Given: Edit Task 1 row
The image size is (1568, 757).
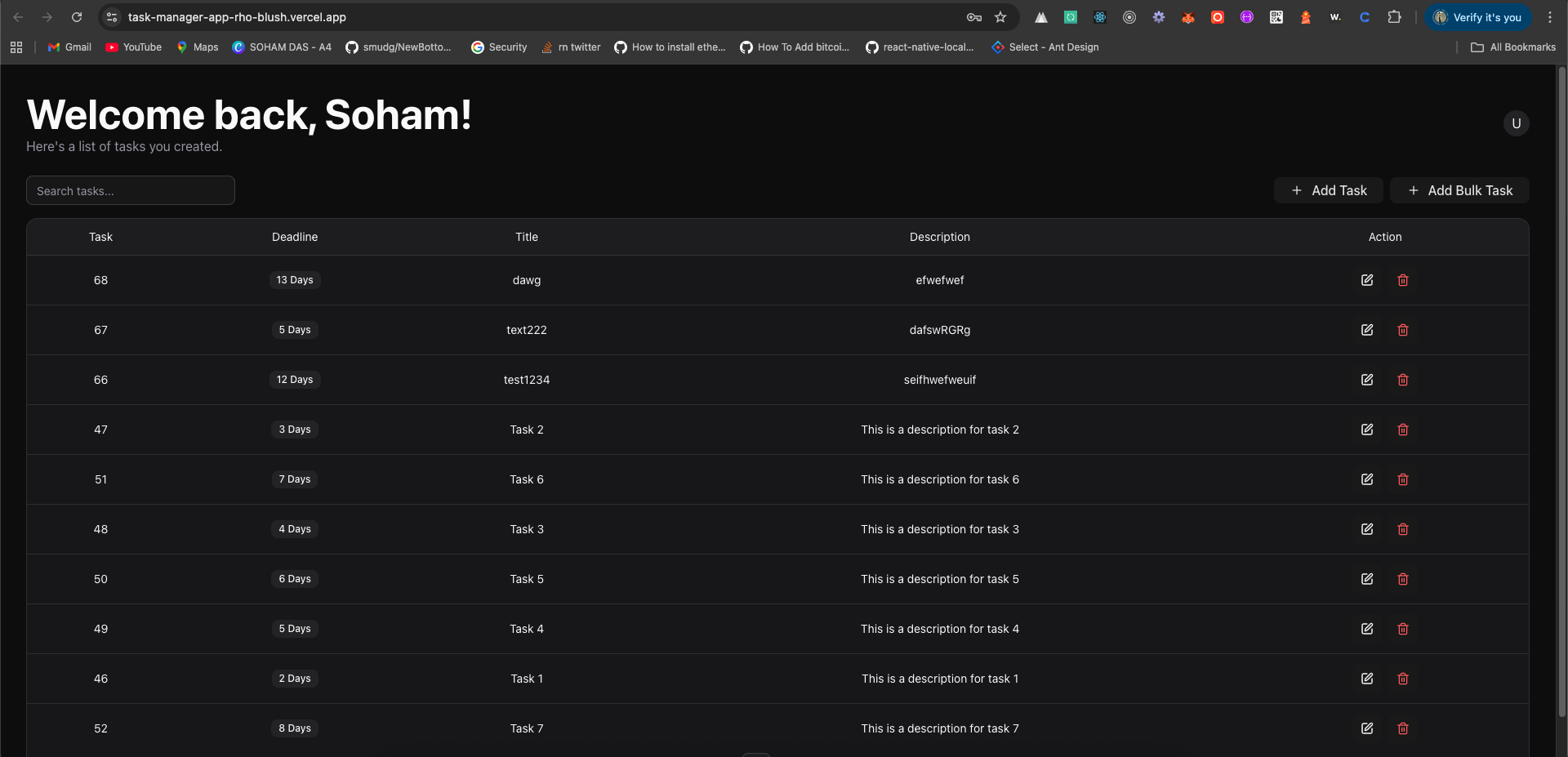Looking at the screenshot, I should pos(1367,679).
